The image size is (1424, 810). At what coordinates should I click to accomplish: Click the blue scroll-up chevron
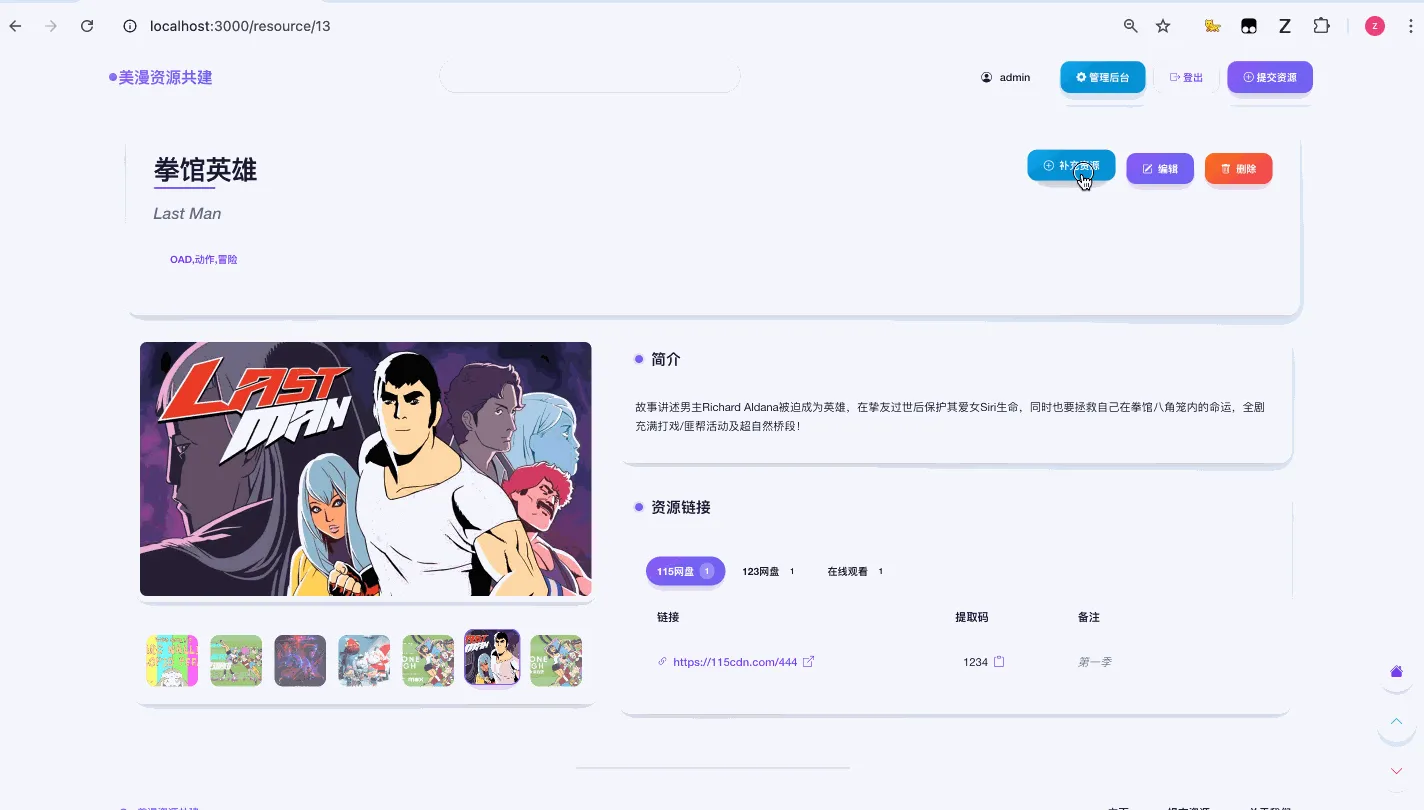coord(1396,721)
